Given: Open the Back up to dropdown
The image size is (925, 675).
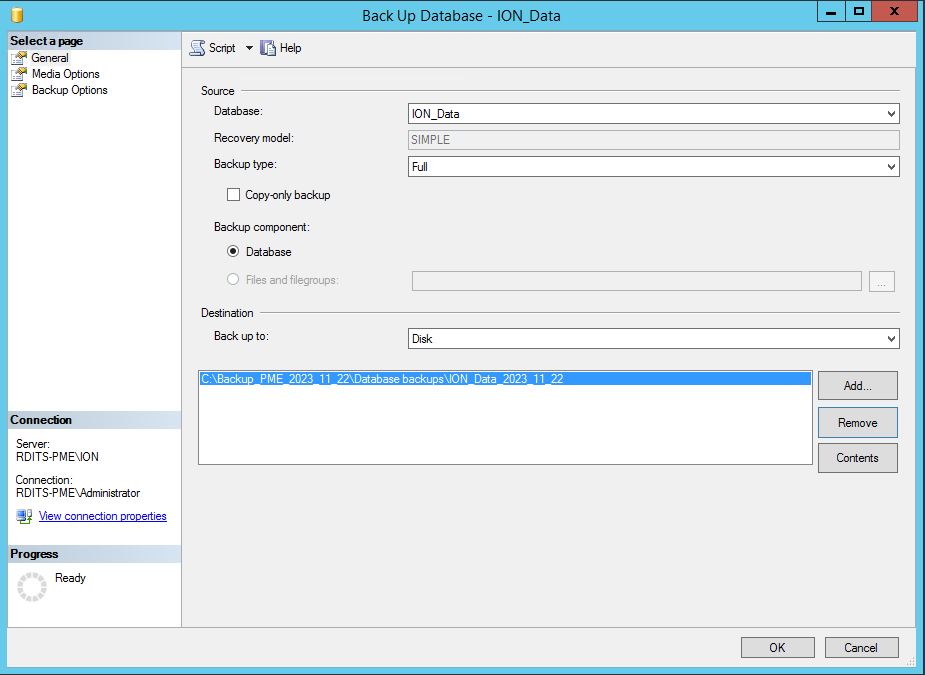Looking at the screenshot, I should coord(654,339).
